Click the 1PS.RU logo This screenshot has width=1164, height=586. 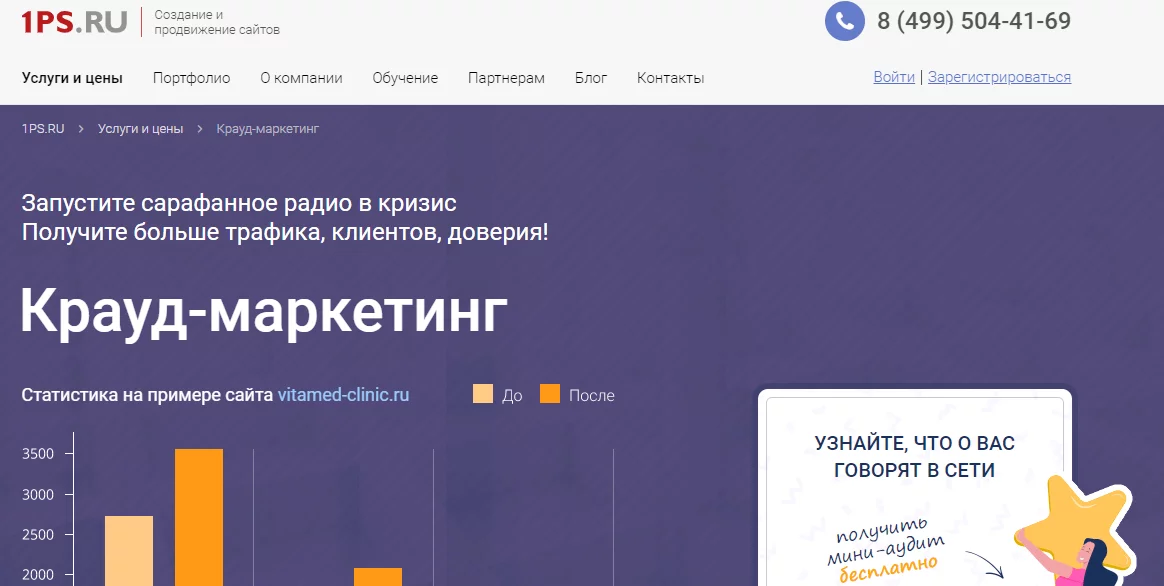[x=74, y=22]
